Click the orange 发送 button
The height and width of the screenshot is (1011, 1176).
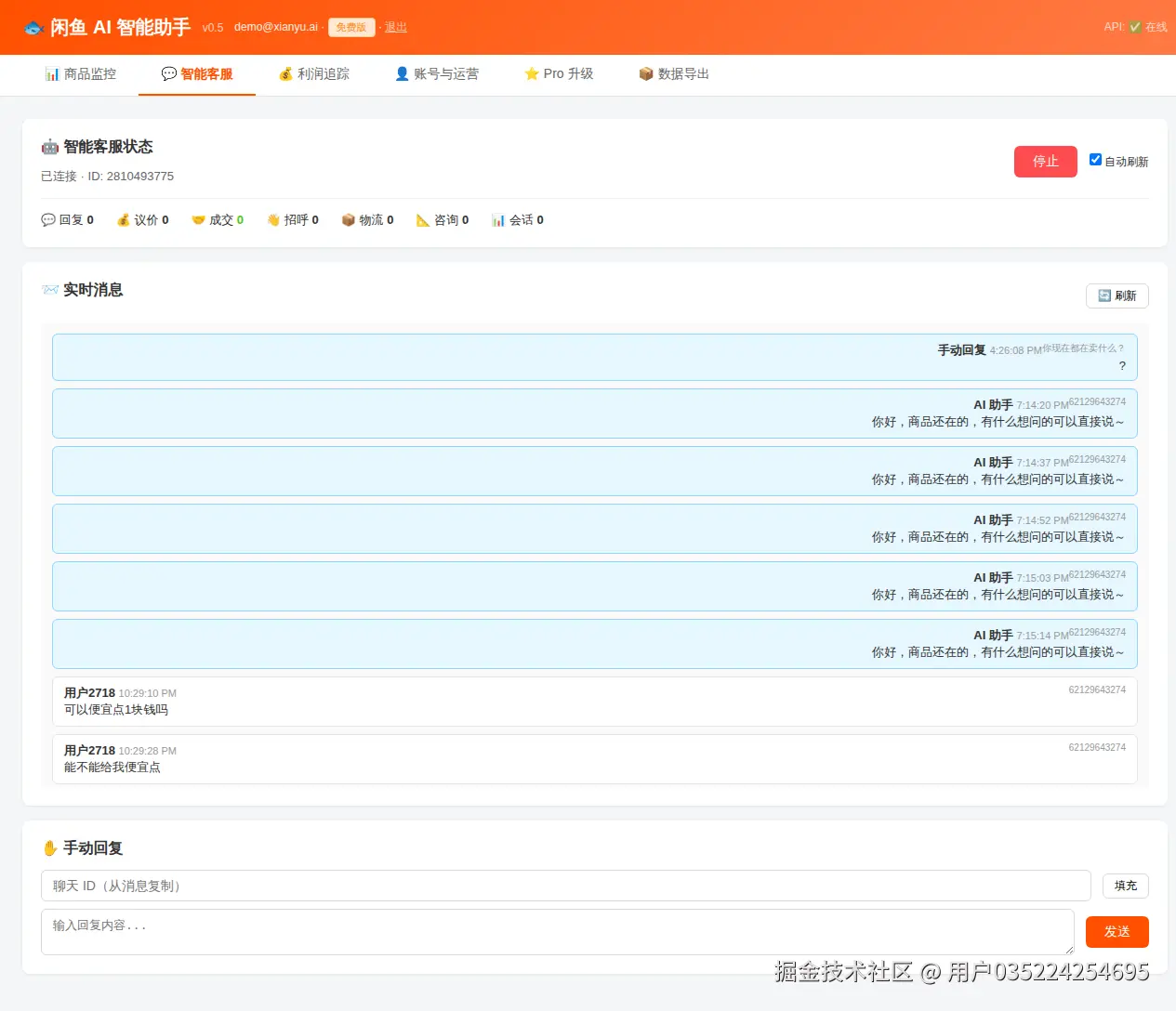(x=1117, y=932)
